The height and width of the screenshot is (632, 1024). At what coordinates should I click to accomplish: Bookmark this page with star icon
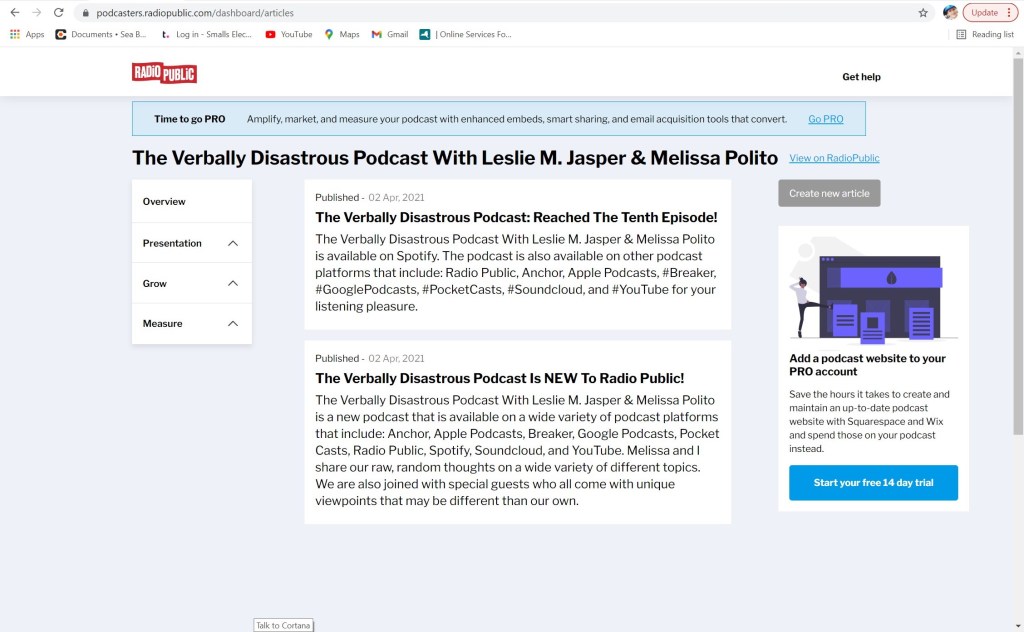coord(923,13)
